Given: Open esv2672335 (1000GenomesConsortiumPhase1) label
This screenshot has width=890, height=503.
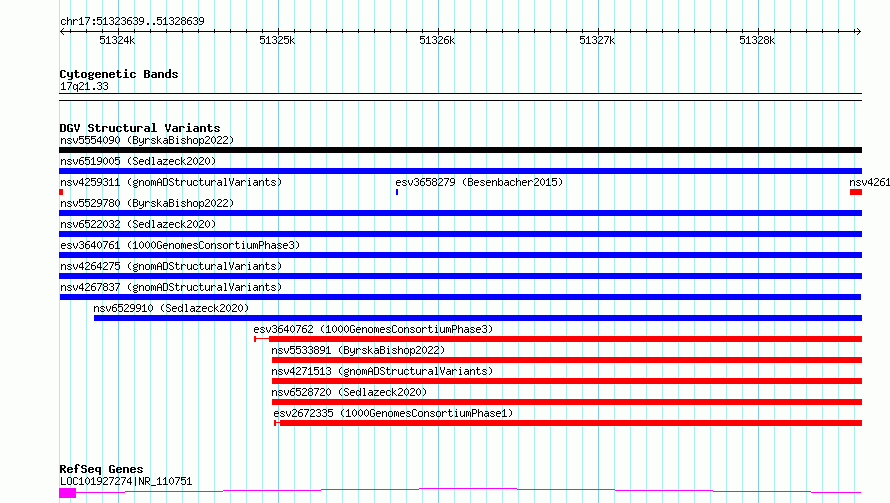Looking at the screenshot, I should pyautogui.click(x=393, y=413).
